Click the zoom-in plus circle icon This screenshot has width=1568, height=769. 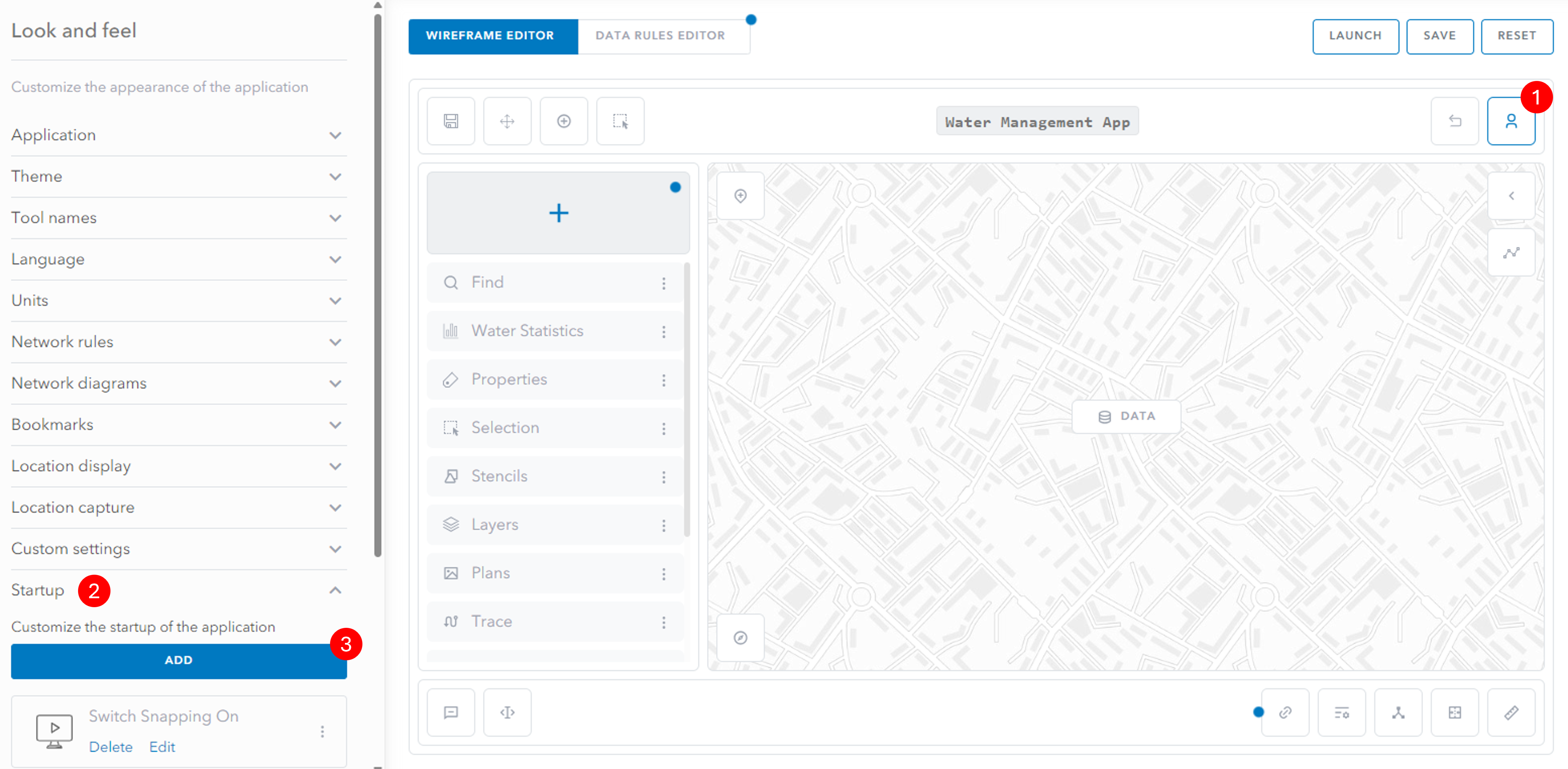click(x=564, y=121)
